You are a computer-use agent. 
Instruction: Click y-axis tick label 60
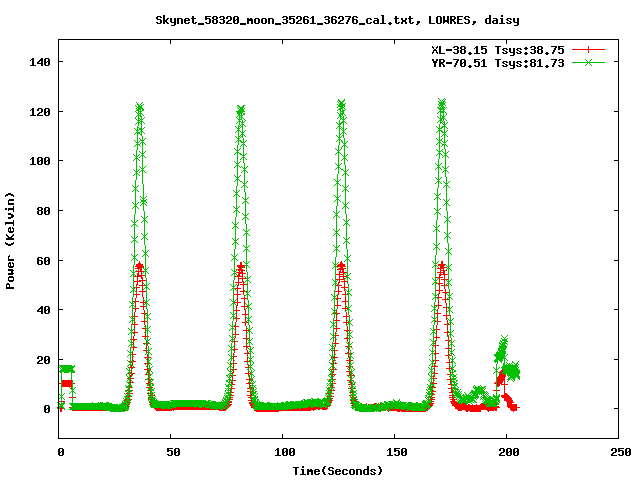(43, 261)
